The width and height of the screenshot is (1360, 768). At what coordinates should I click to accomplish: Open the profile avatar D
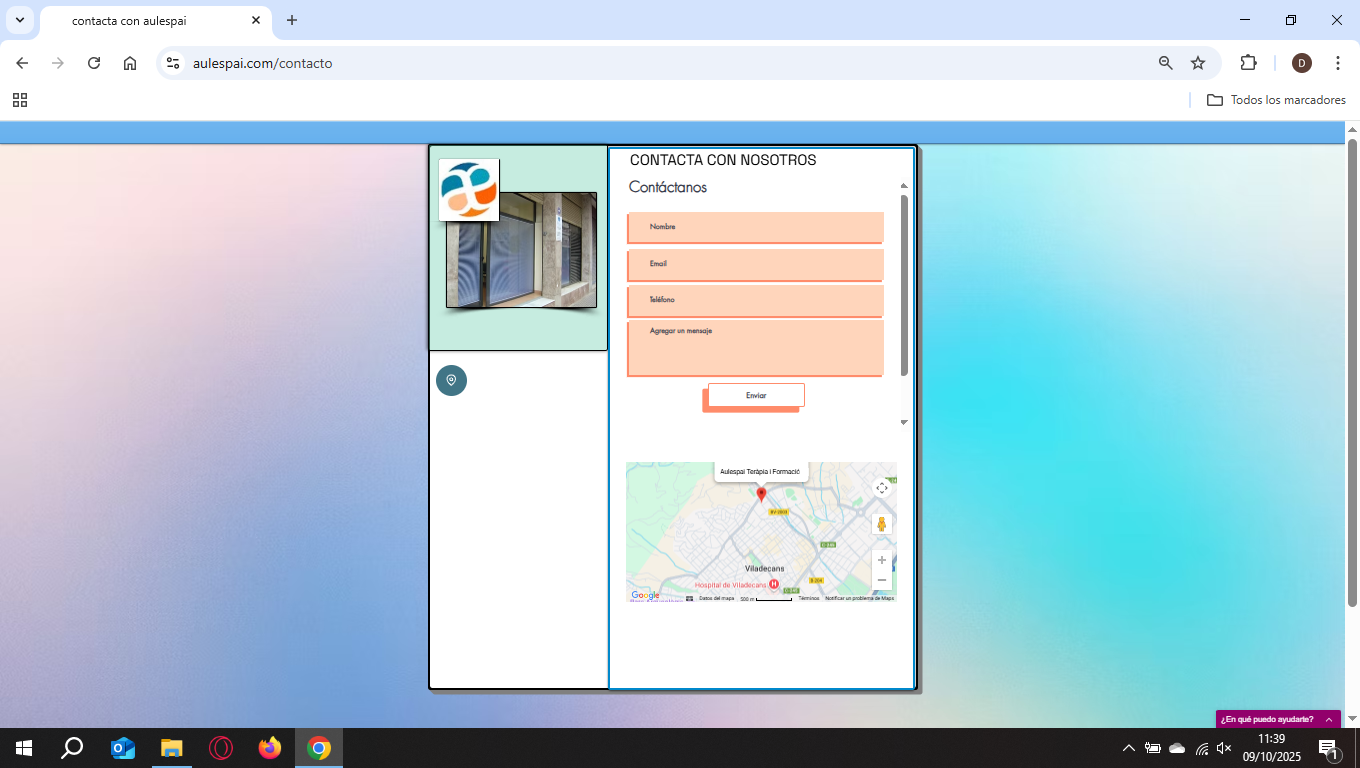click(x=1301, y=63)
